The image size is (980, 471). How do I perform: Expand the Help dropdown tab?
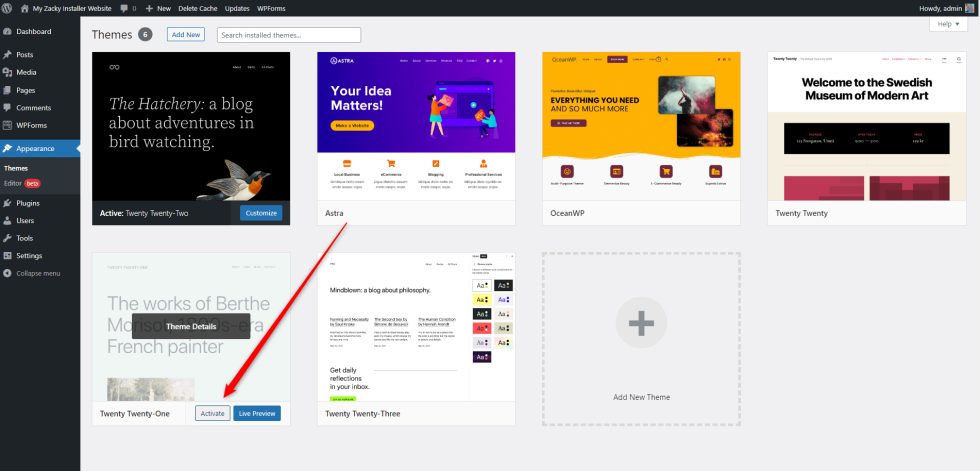(949, 24)
